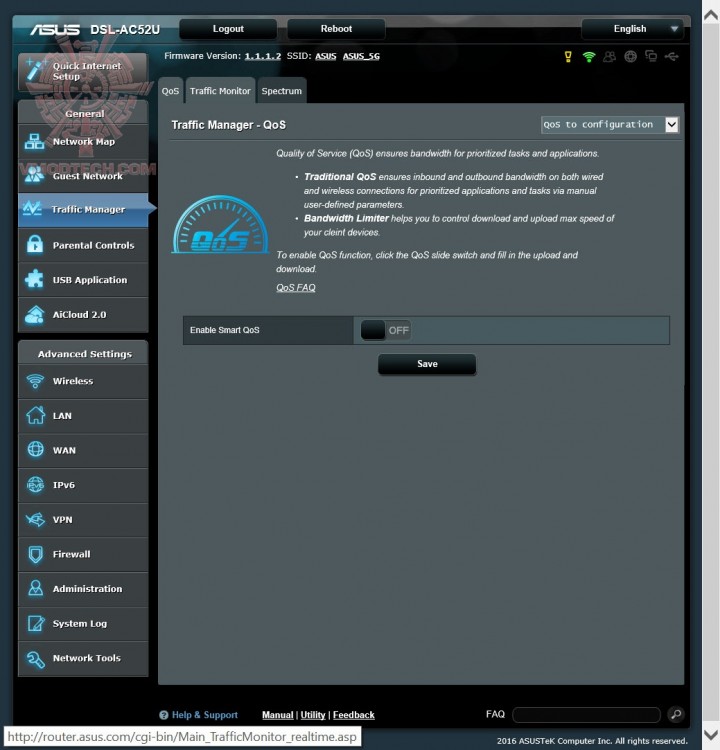The width and height of the screenshot is (720, 750).
Task: Click the General section header
Action: point(83,114)
